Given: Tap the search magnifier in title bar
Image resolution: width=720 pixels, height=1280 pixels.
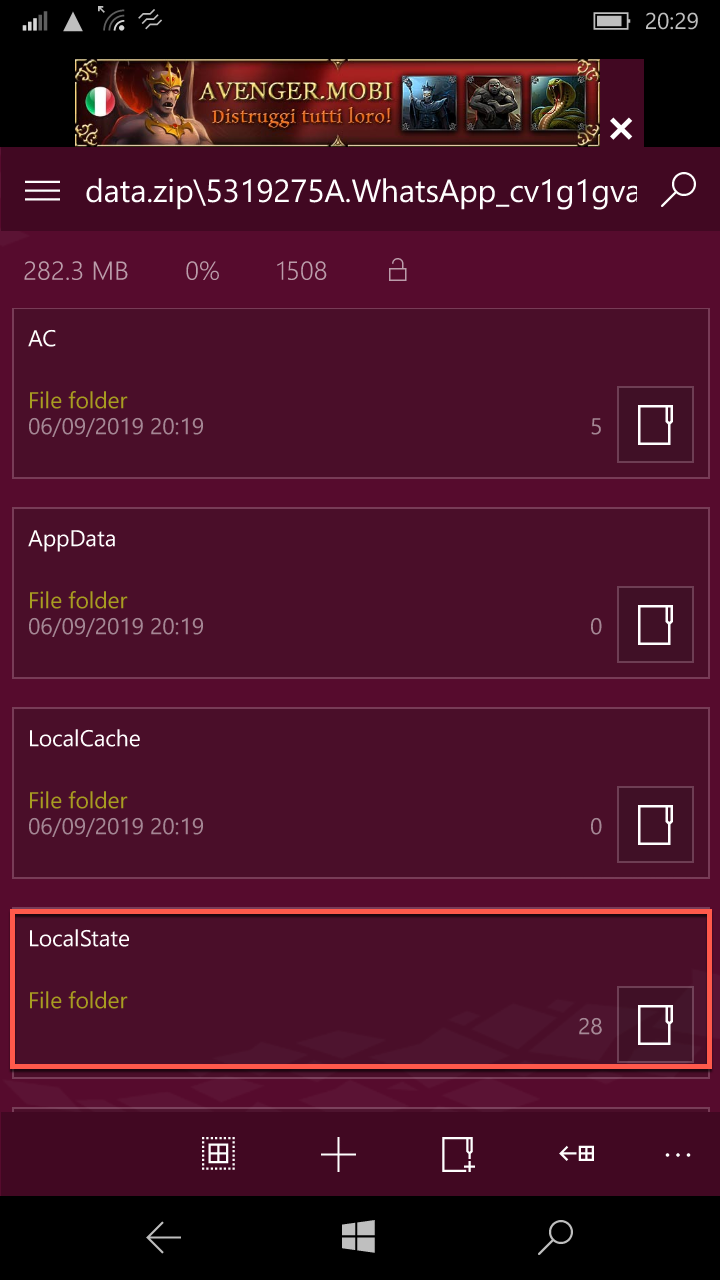Looking at the screenshot, I should click(678, 190).
